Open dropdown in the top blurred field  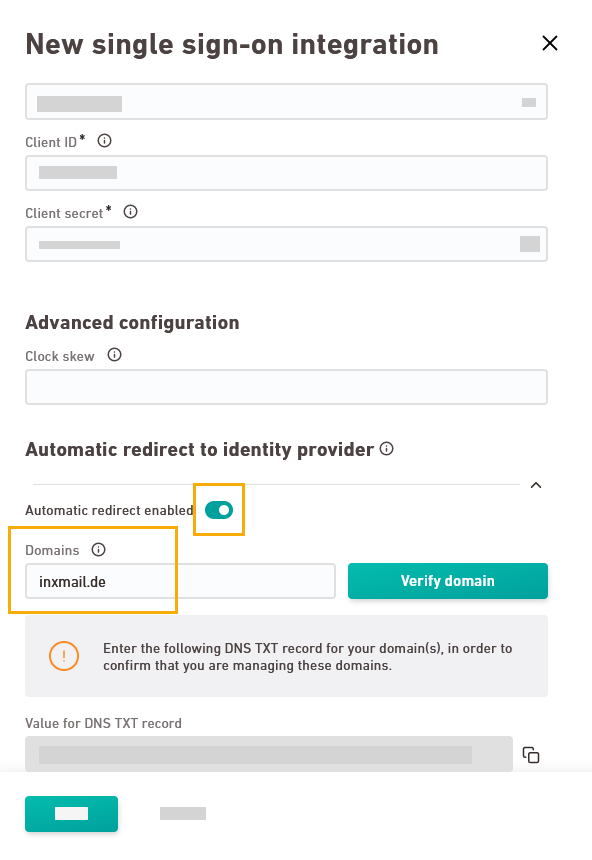point(529,102)
